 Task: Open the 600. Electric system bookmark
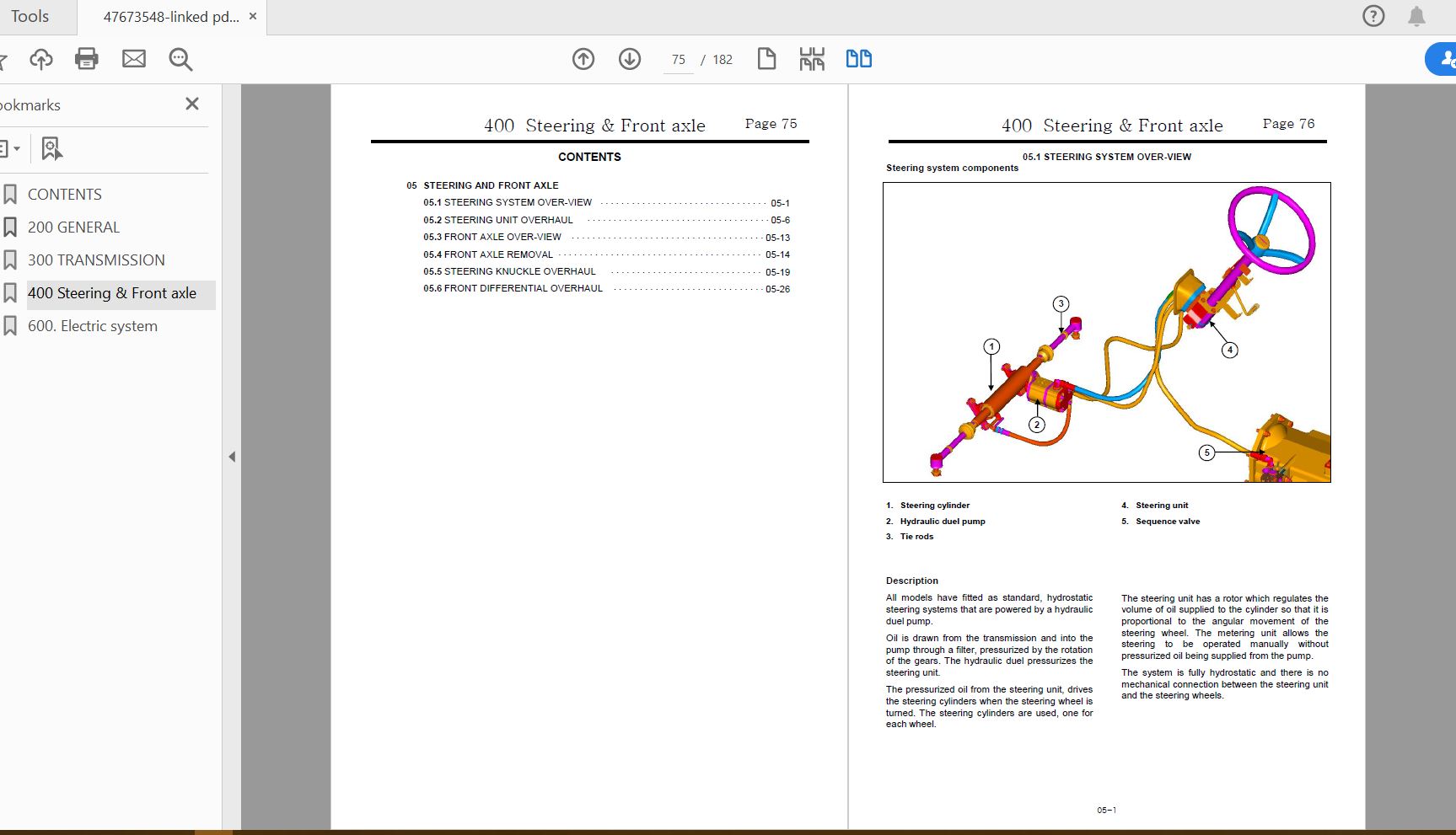pyautogui.click(x=93, y=326)
